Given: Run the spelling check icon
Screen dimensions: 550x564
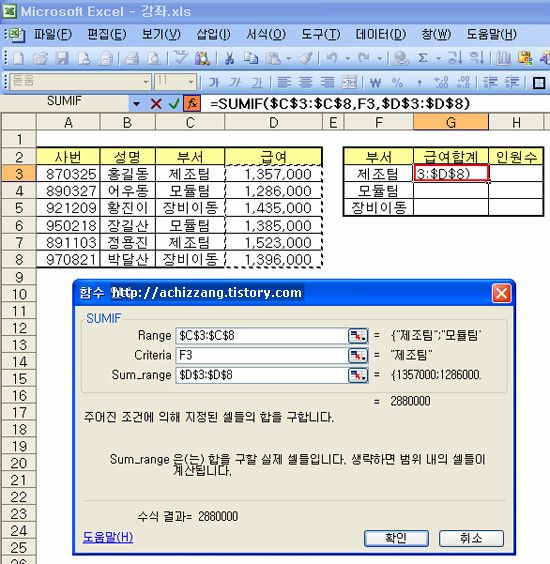Looking at the screenshot, I should click(x=180, y=58).
